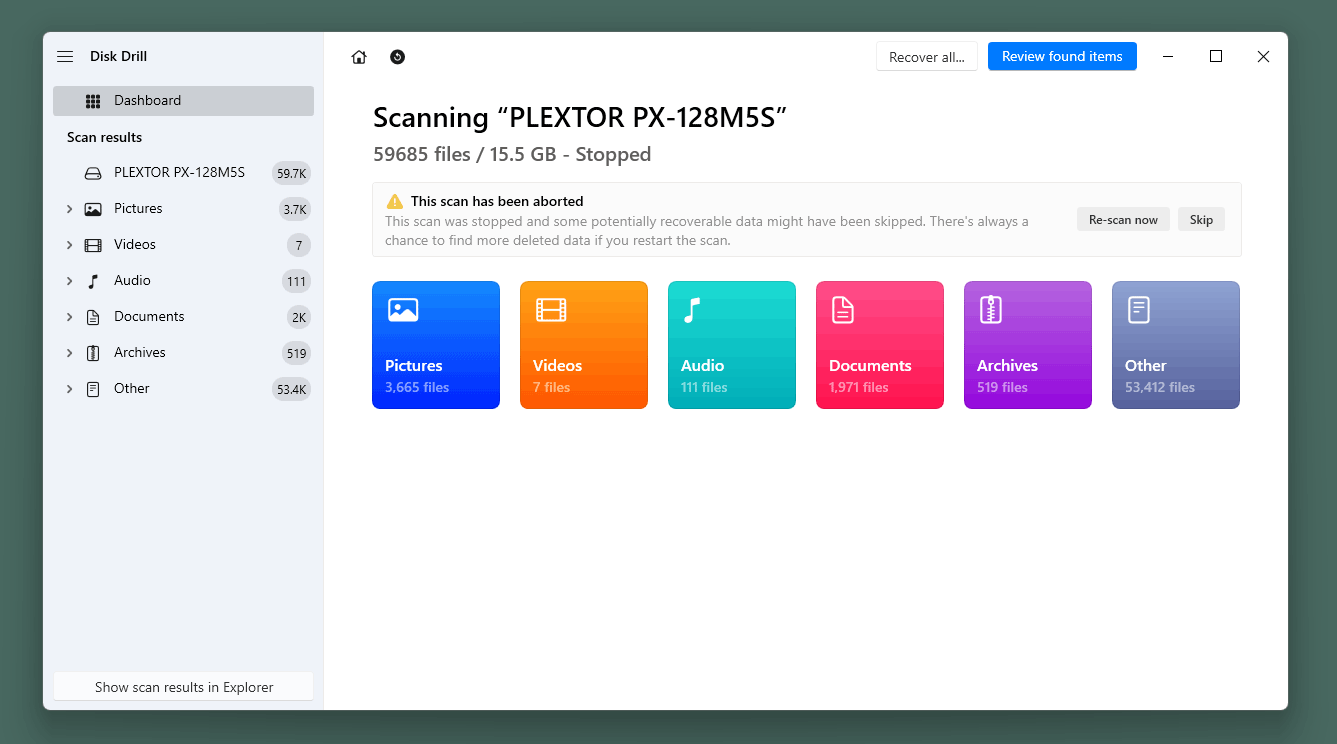1337x744 pixels.
Task: Click the zip icon on Archives card
Action: click(x=991, y=310)
